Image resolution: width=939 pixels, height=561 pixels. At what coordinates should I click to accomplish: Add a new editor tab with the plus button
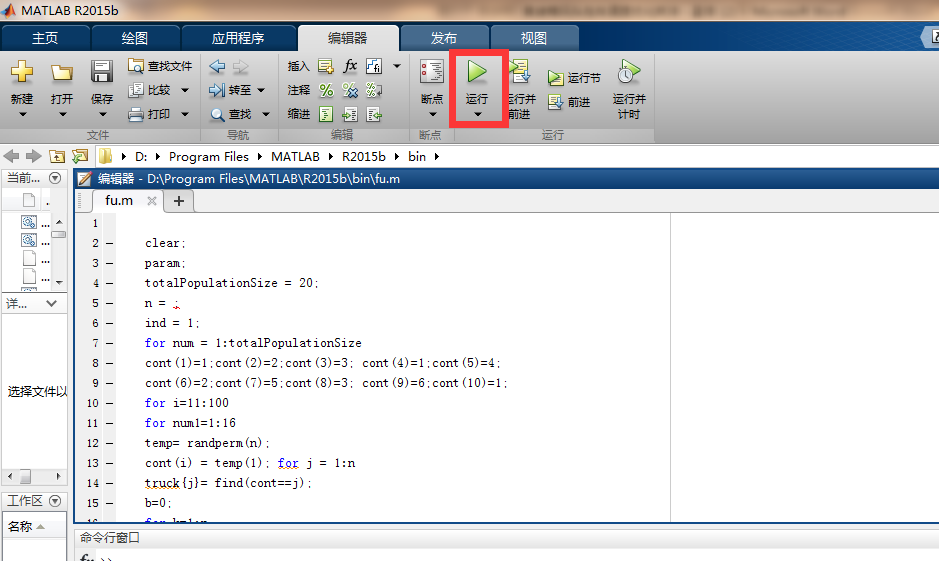(x=178, y=201)
